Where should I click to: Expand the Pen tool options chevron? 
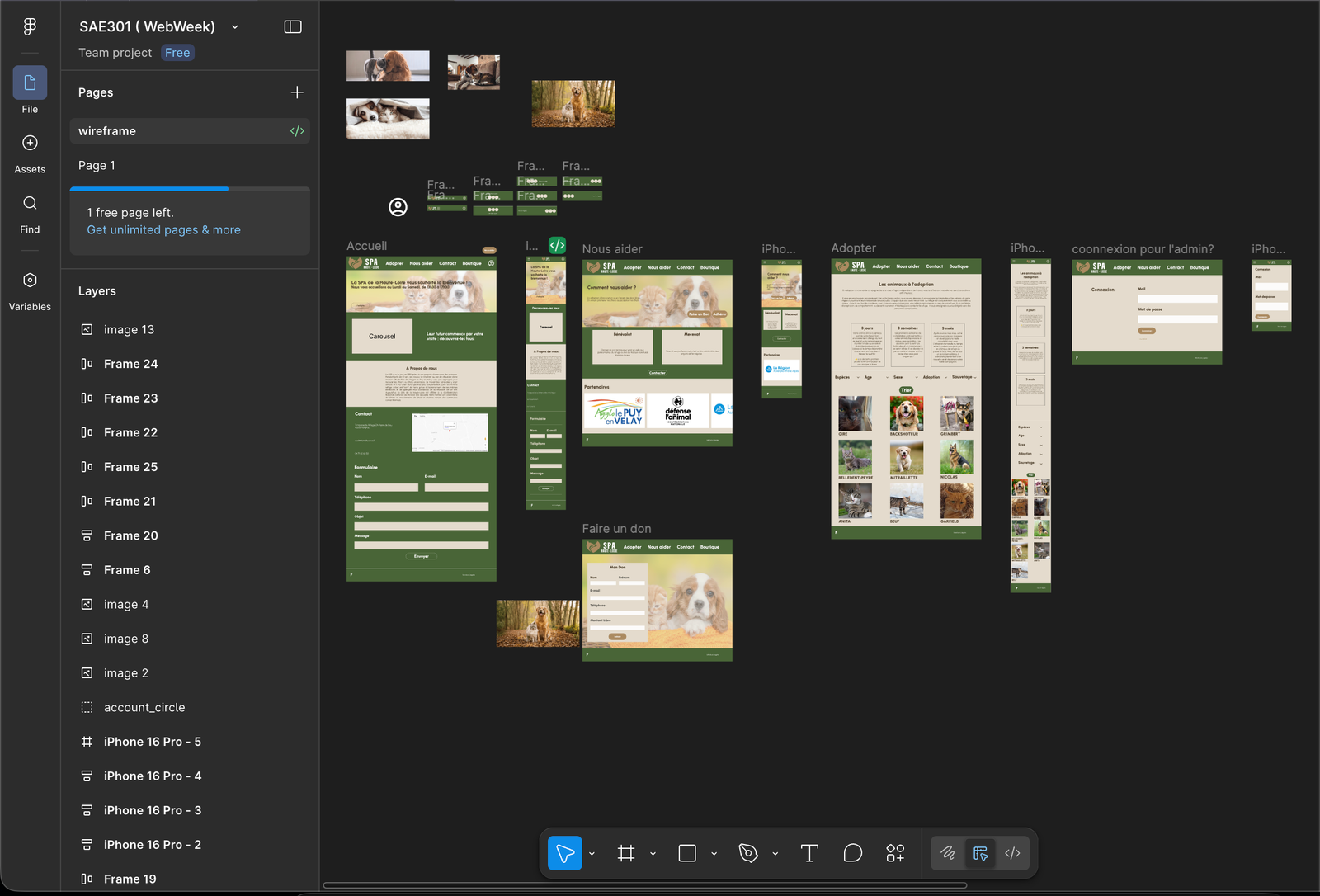pyautogui.click(x=775, y=854)
